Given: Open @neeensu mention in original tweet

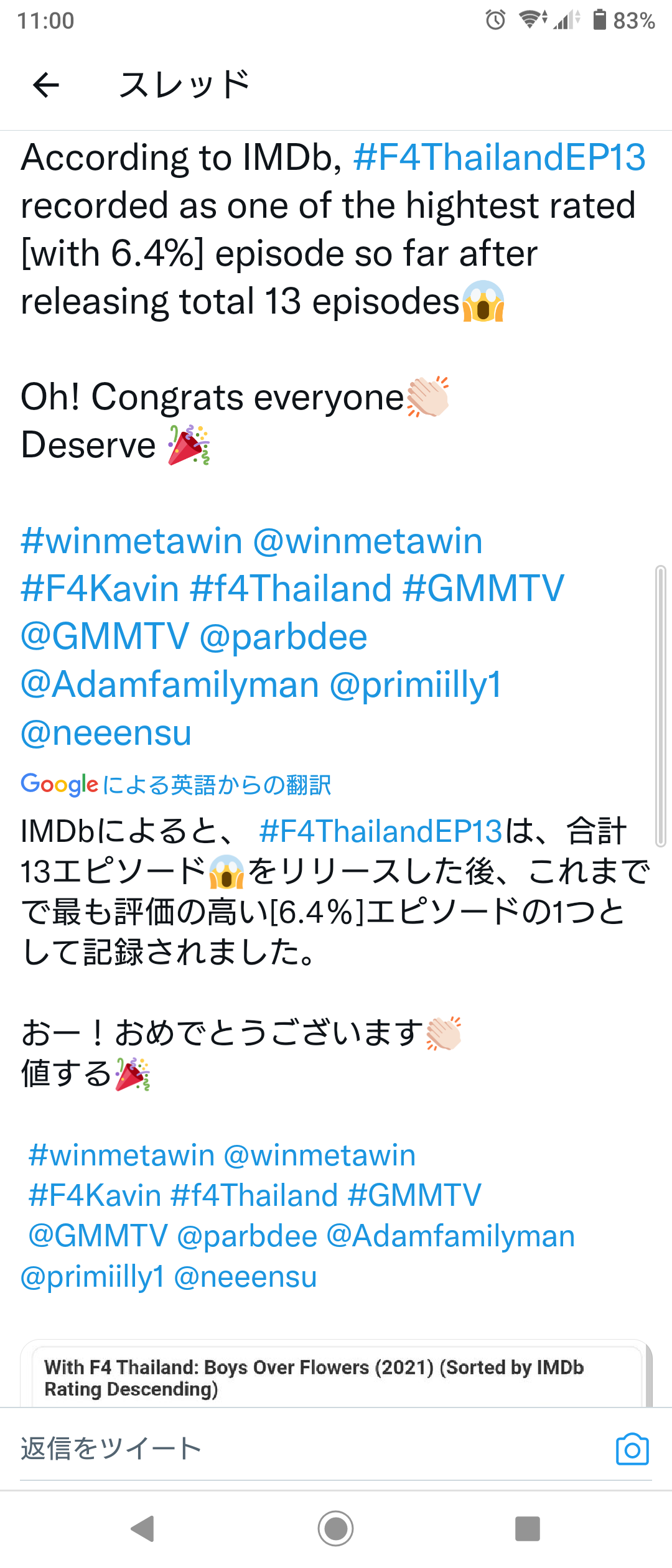Looking at the screenshot, I should [106, 733].
